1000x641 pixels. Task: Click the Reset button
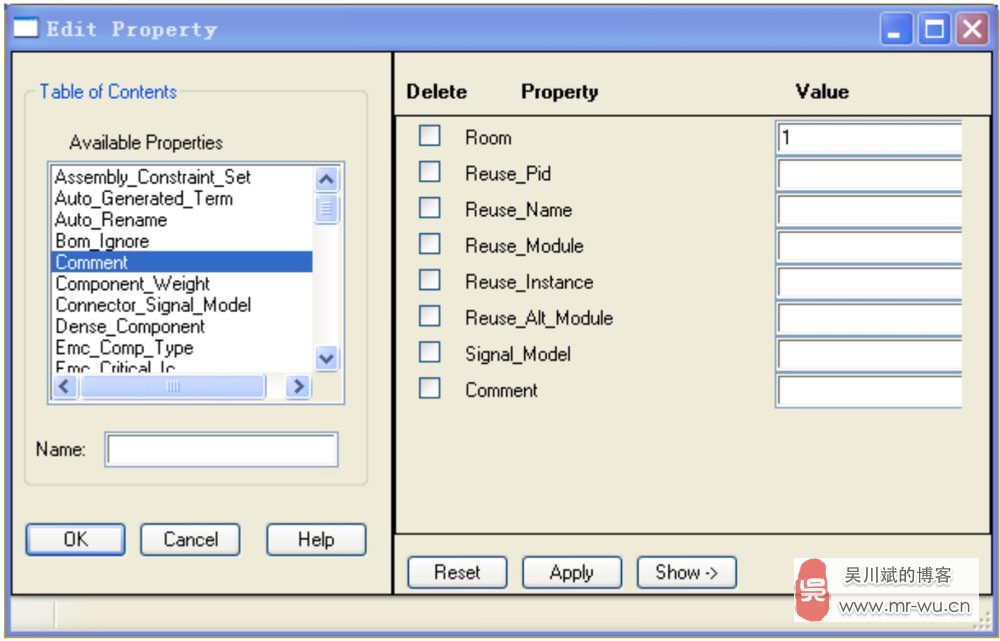pos(457,572)
